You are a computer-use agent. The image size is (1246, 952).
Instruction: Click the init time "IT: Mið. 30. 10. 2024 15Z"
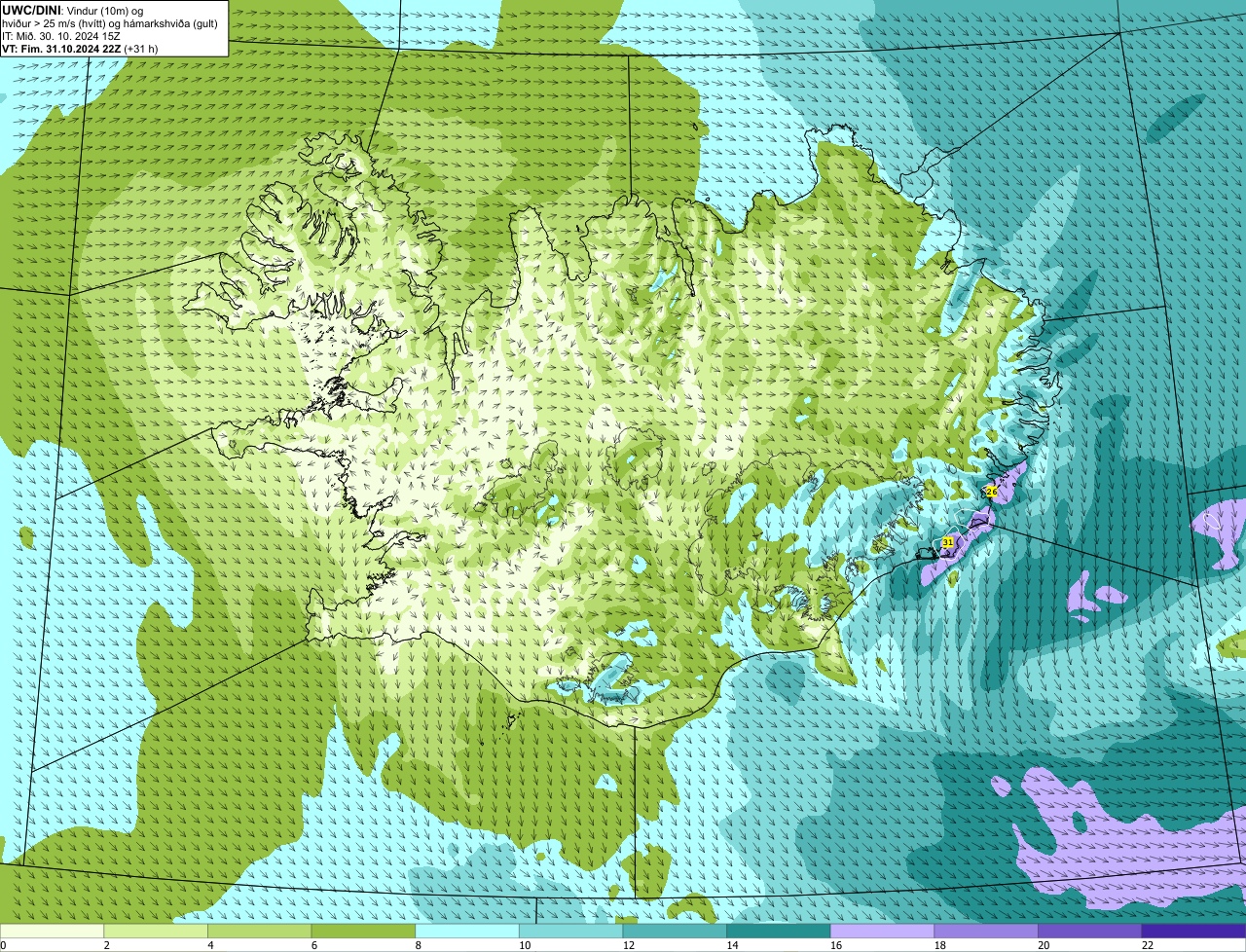(x=61, y=35)
